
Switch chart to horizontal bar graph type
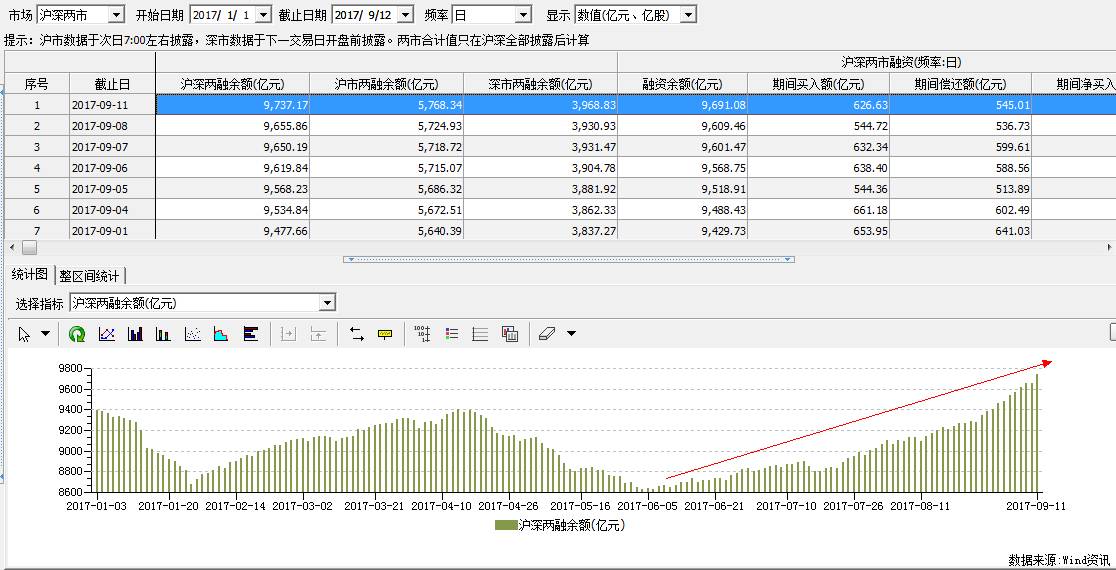250,334
